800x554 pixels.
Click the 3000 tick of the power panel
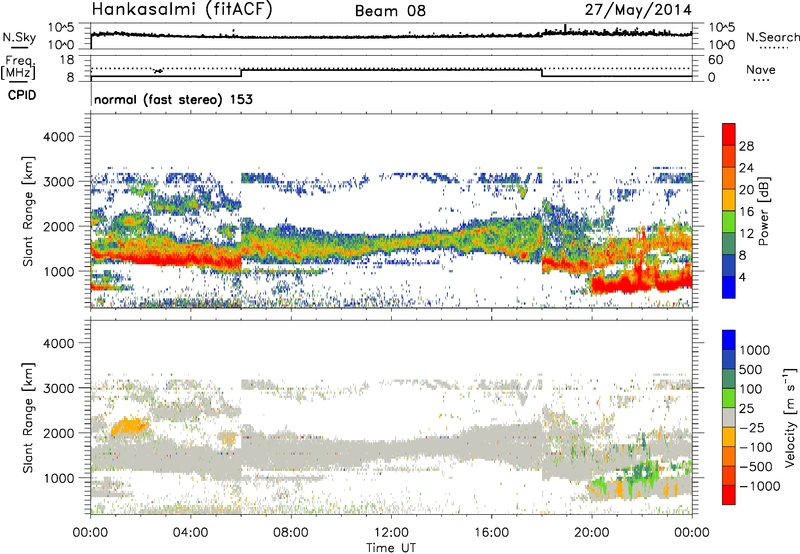(x=59, y=182)
